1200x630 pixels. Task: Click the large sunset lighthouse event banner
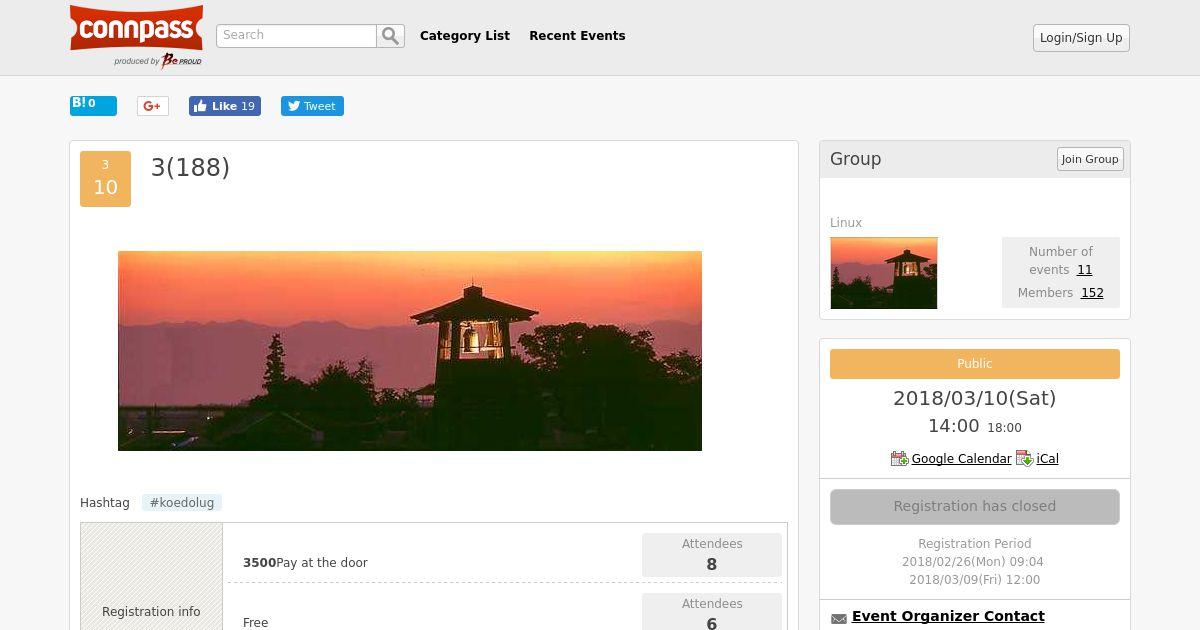coord(410,351)
